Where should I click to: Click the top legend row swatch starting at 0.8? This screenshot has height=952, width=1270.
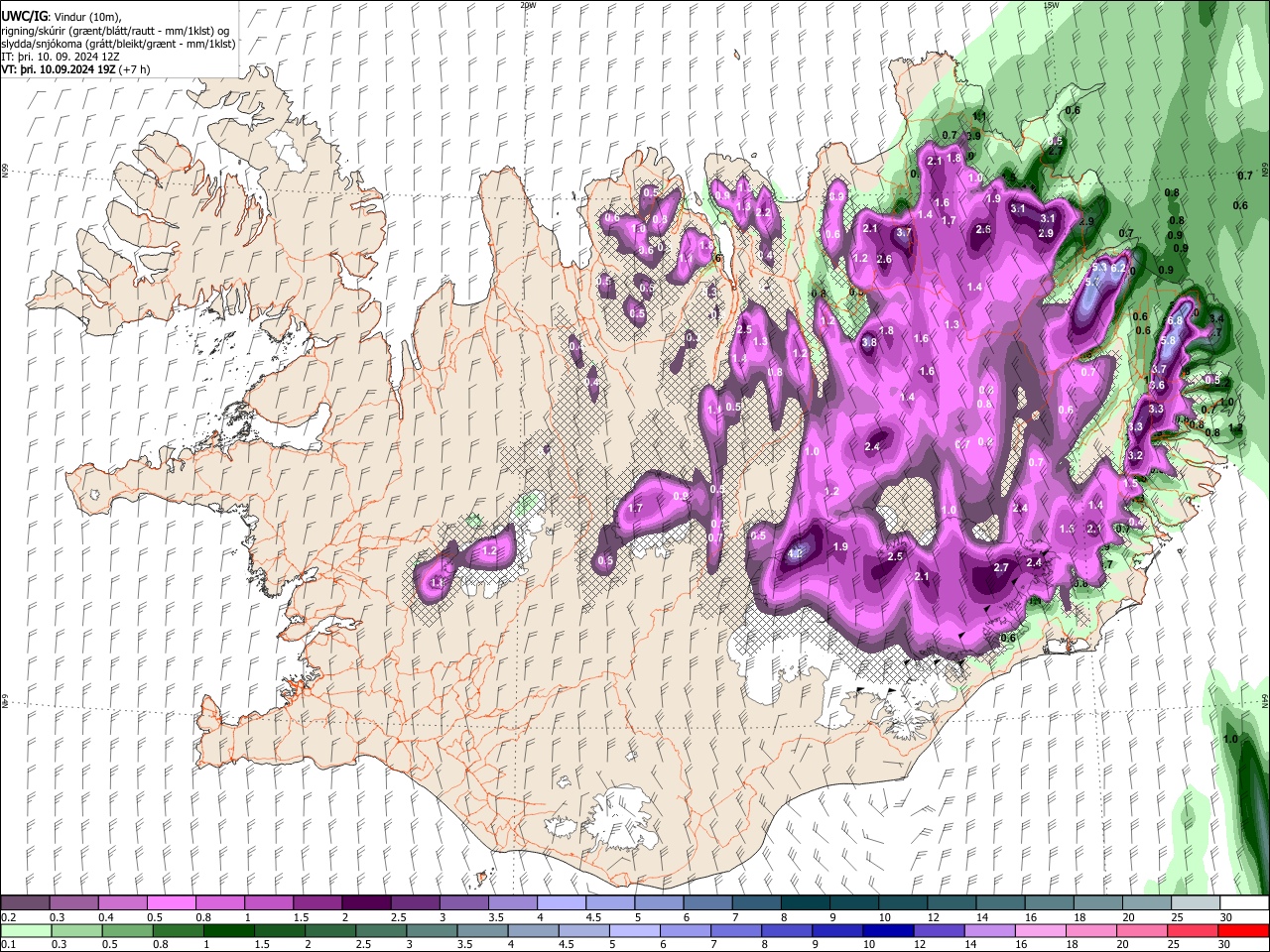coord(219,903)
